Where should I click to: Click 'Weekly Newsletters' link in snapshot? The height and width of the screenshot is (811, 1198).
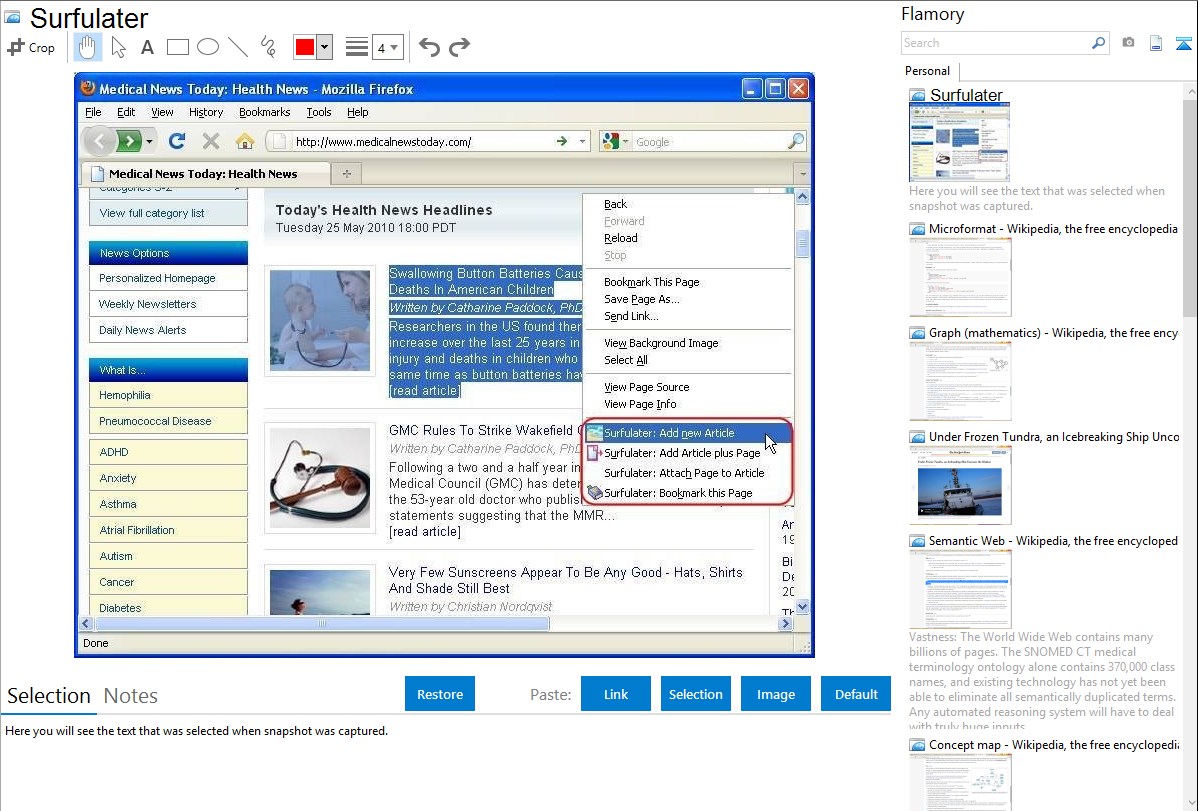click(147, 304)
